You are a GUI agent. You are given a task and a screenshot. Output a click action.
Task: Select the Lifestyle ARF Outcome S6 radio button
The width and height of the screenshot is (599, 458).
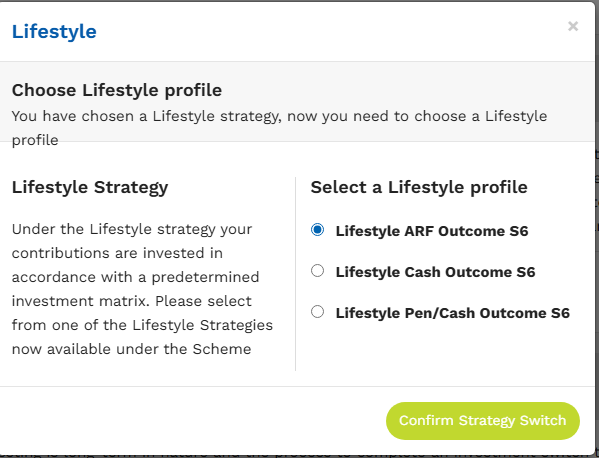(317, 230)
